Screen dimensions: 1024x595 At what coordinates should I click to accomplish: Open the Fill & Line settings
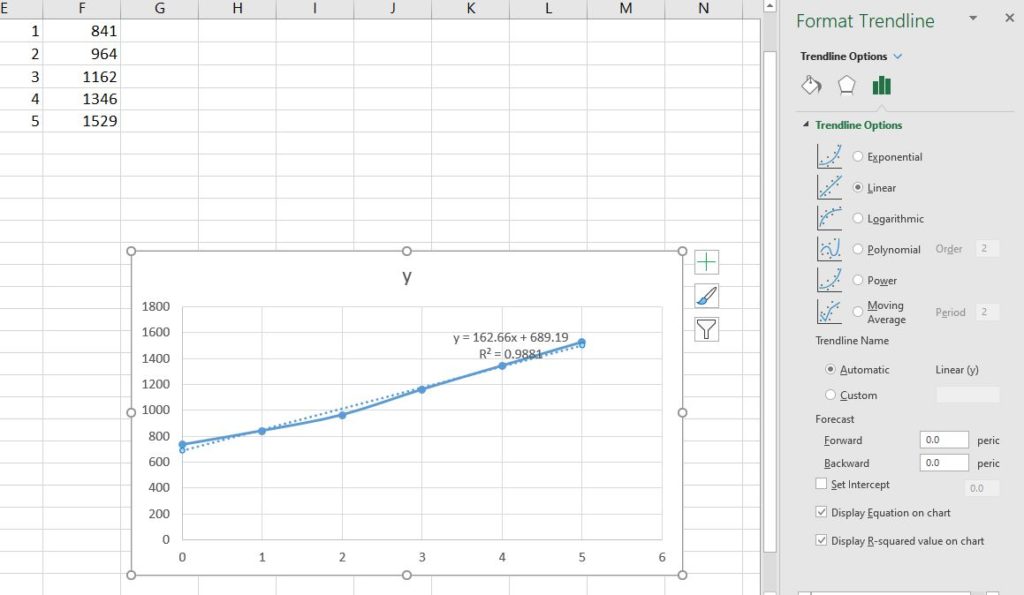coord(811,85)
